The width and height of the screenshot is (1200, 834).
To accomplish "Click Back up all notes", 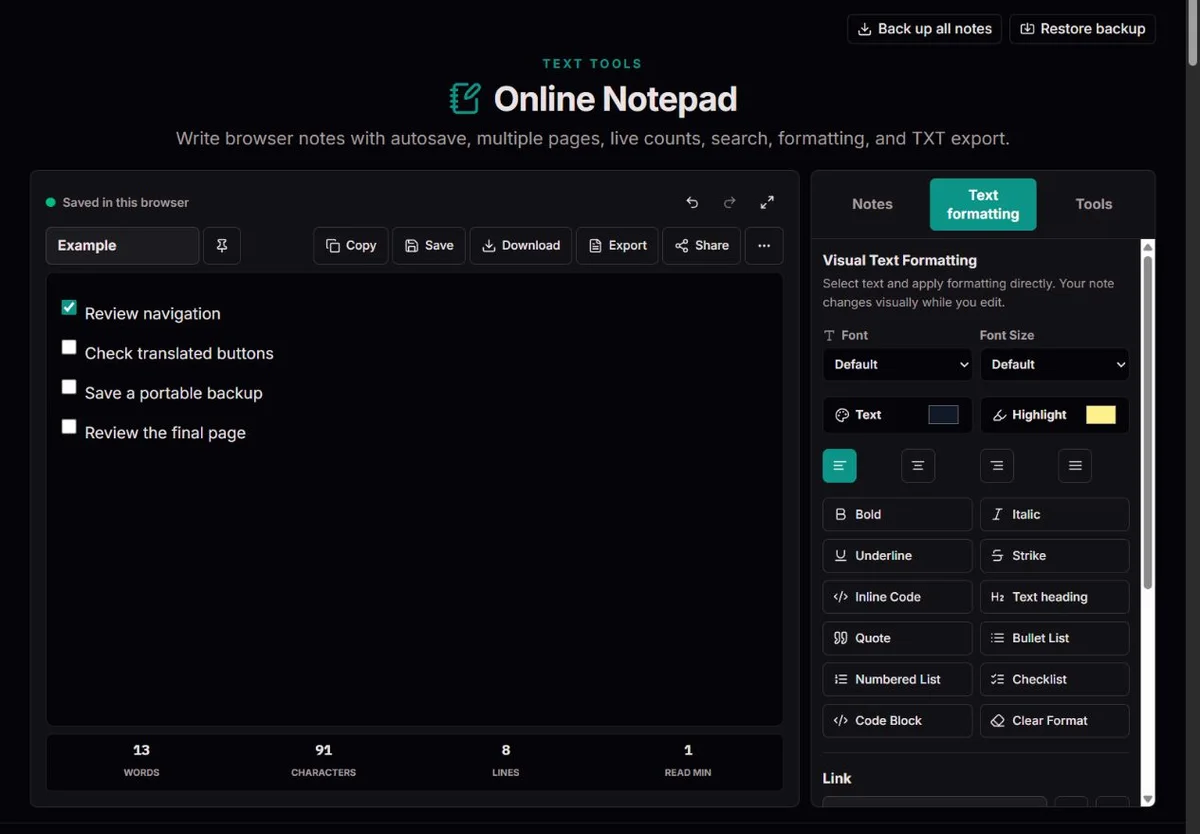I will click(x=925, y=29).
